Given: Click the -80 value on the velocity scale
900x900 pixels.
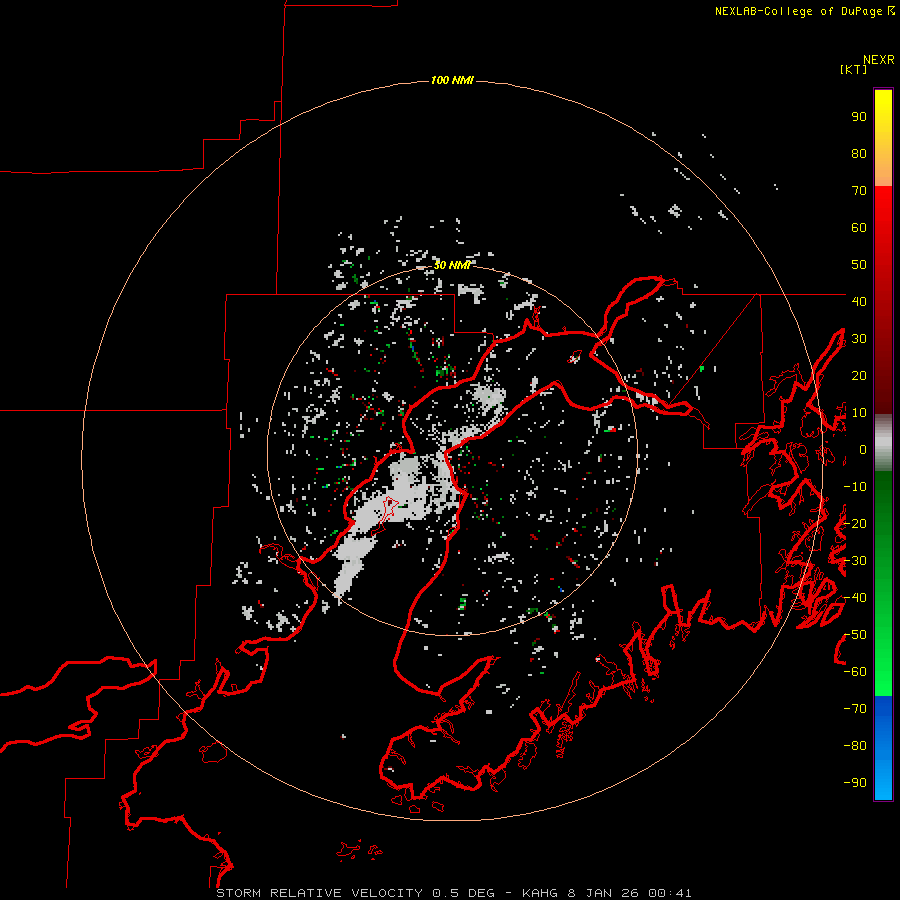Looking at the screenshot, I should (x=855, y=746).
